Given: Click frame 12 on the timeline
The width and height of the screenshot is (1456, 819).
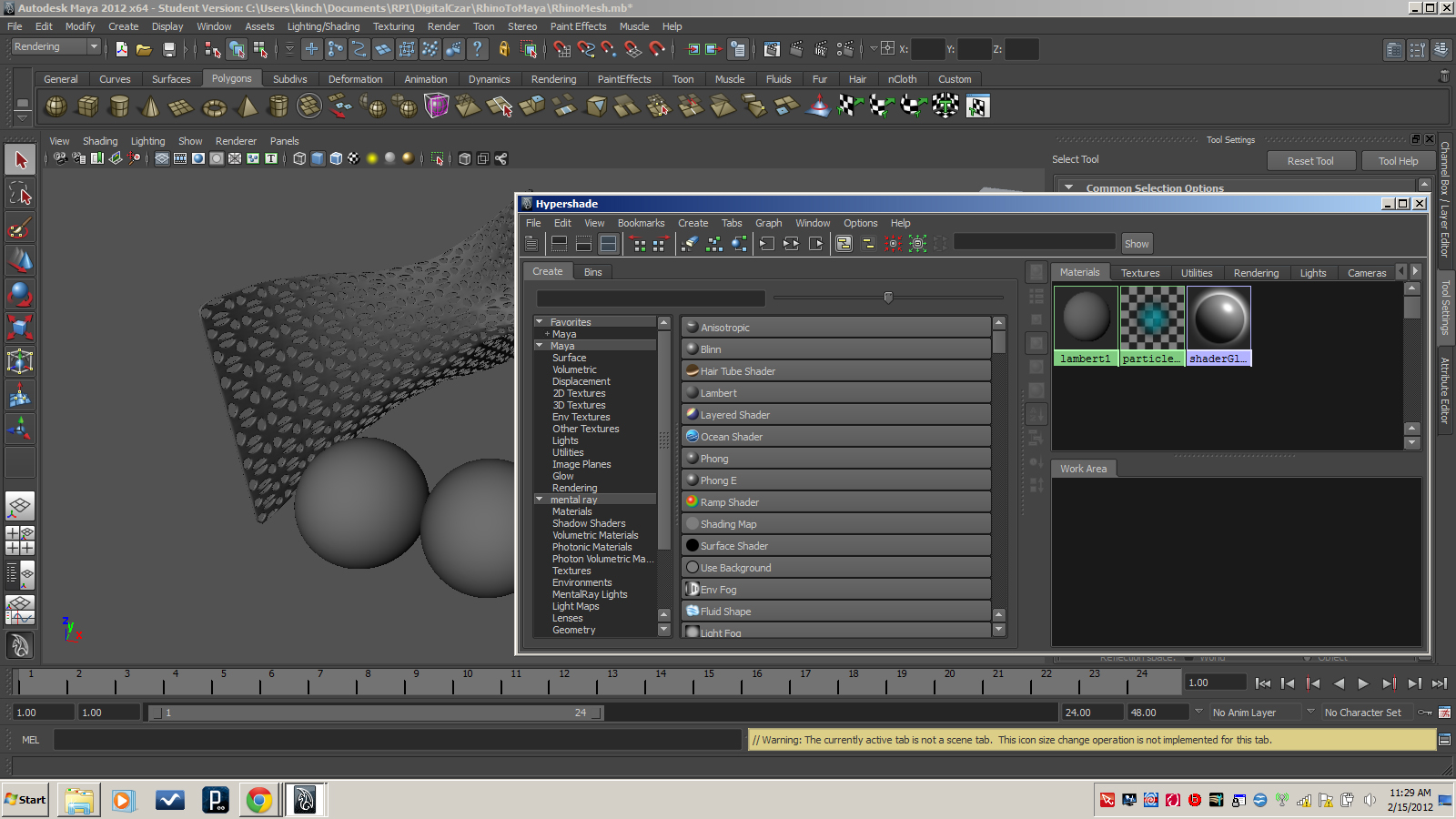Looking at the screenshot, I should (563, 683).
